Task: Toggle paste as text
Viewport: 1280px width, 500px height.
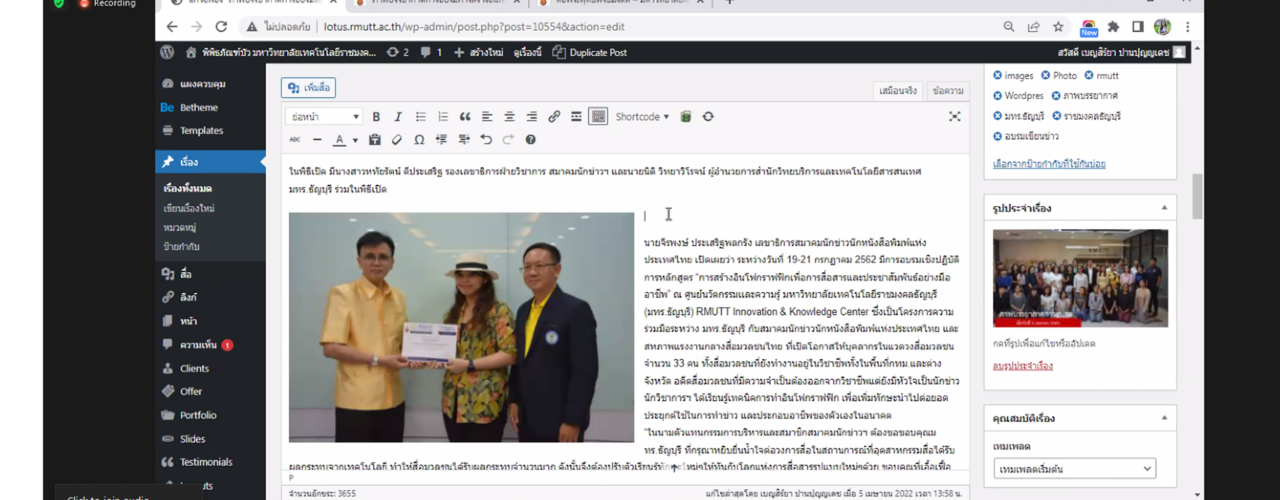Action: point(375,140)
